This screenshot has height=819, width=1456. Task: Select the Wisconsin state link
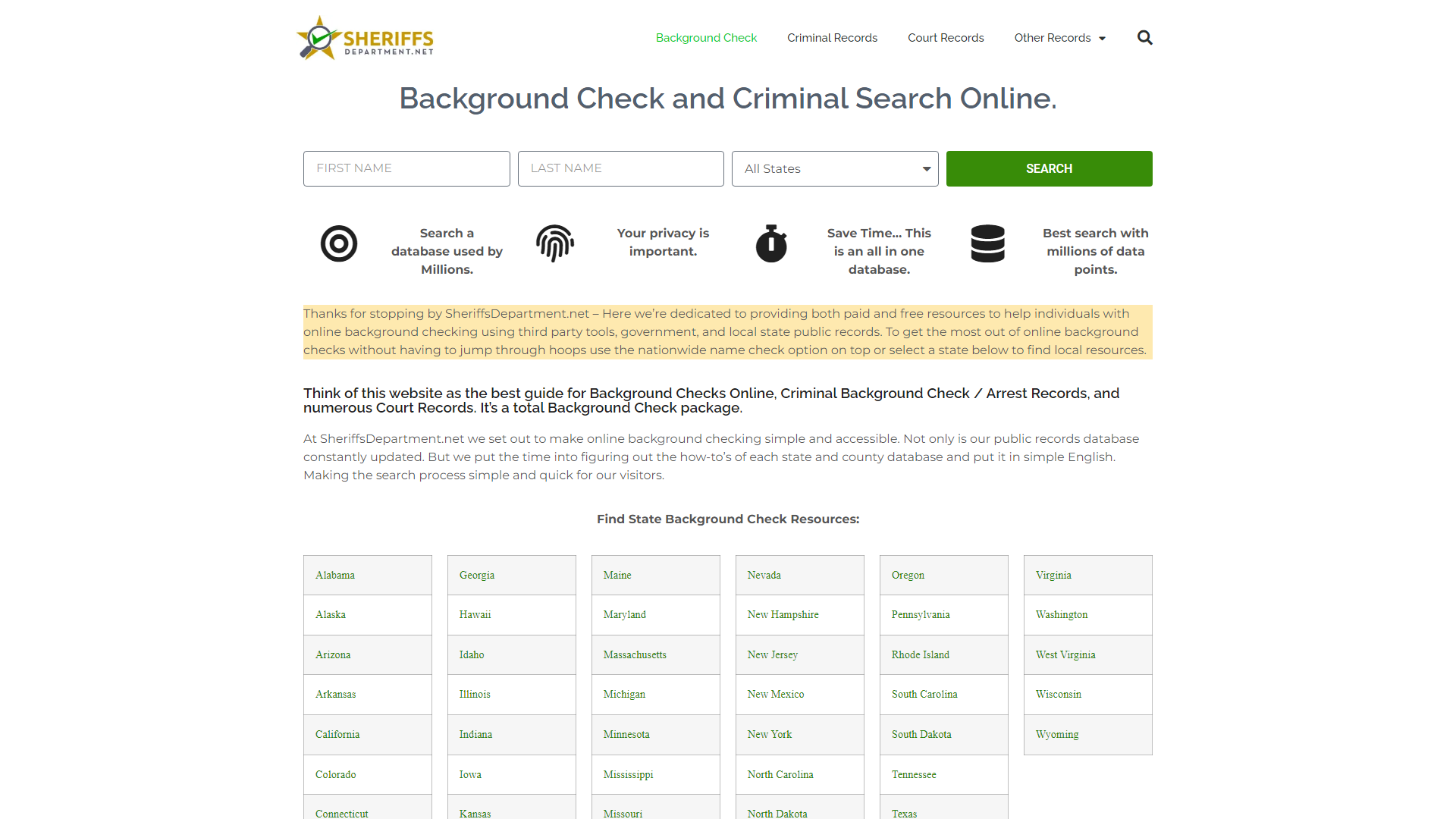coord(1059,695)
